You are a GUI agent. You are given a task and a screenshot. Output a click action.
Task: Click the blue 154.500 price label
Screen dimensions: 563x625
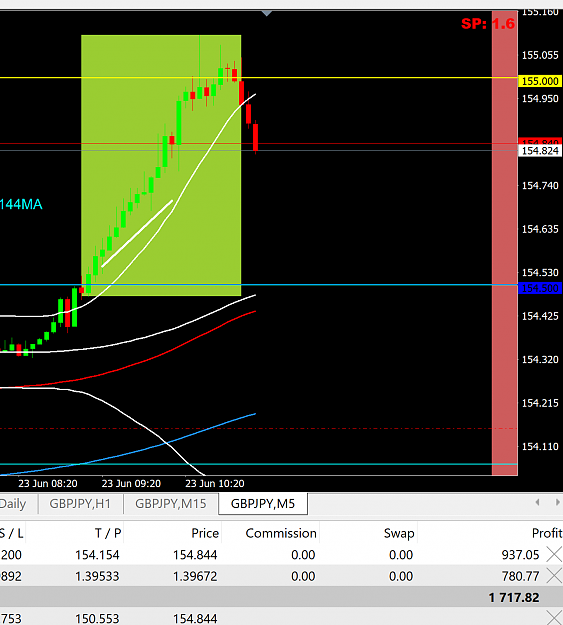[540, 288]
